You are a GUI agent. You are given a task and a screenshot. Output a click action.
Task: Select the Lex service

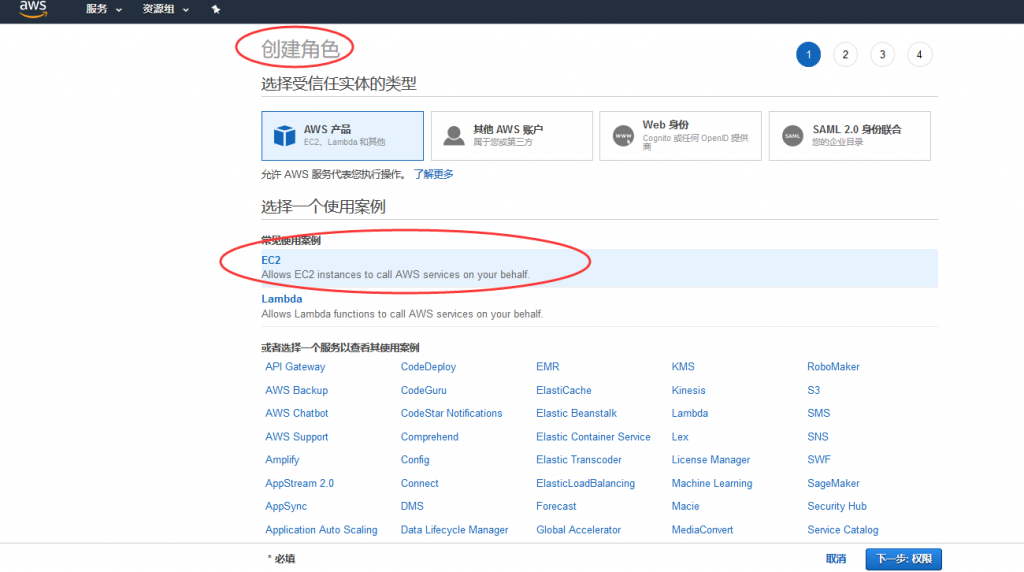pos(680,437)
